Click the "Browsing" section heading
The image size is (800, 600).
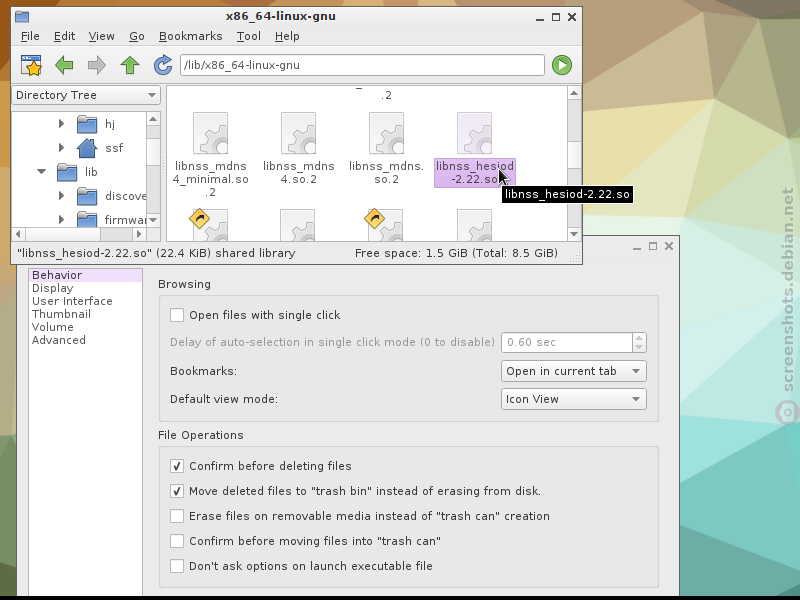point(184,284)
